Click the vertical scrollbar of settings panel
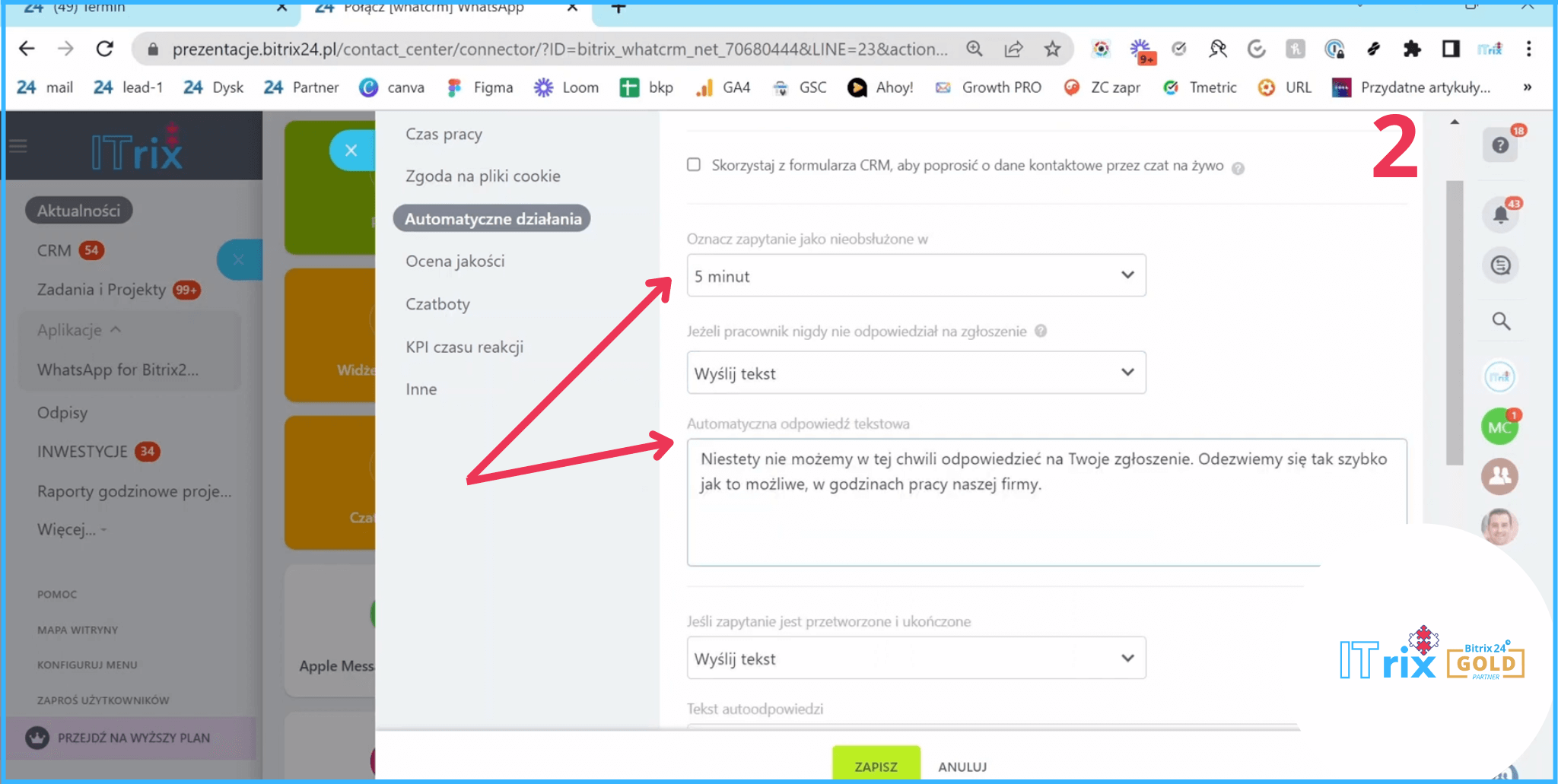Image resolution: width=1558 pixels, height=784 pixels. pos(1455,319)
